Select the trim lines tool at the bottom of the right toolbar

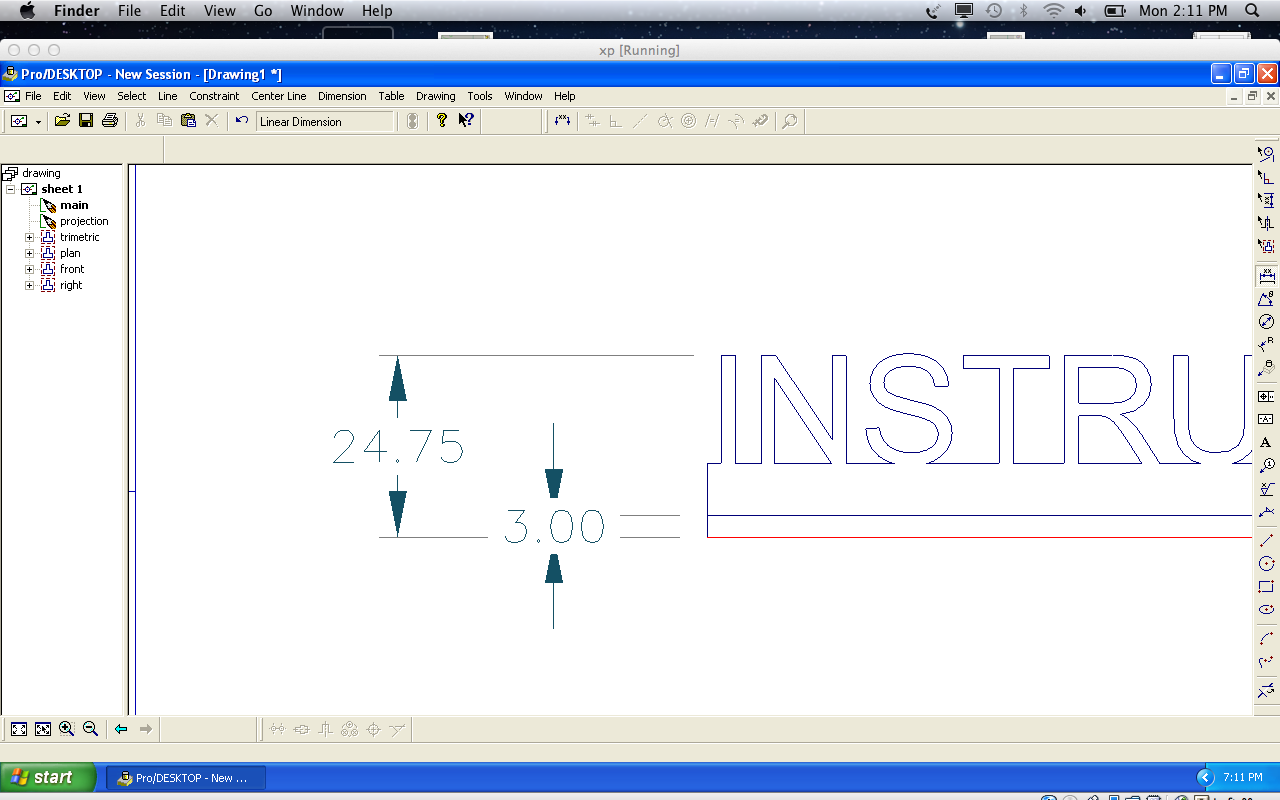point(1266,690)
